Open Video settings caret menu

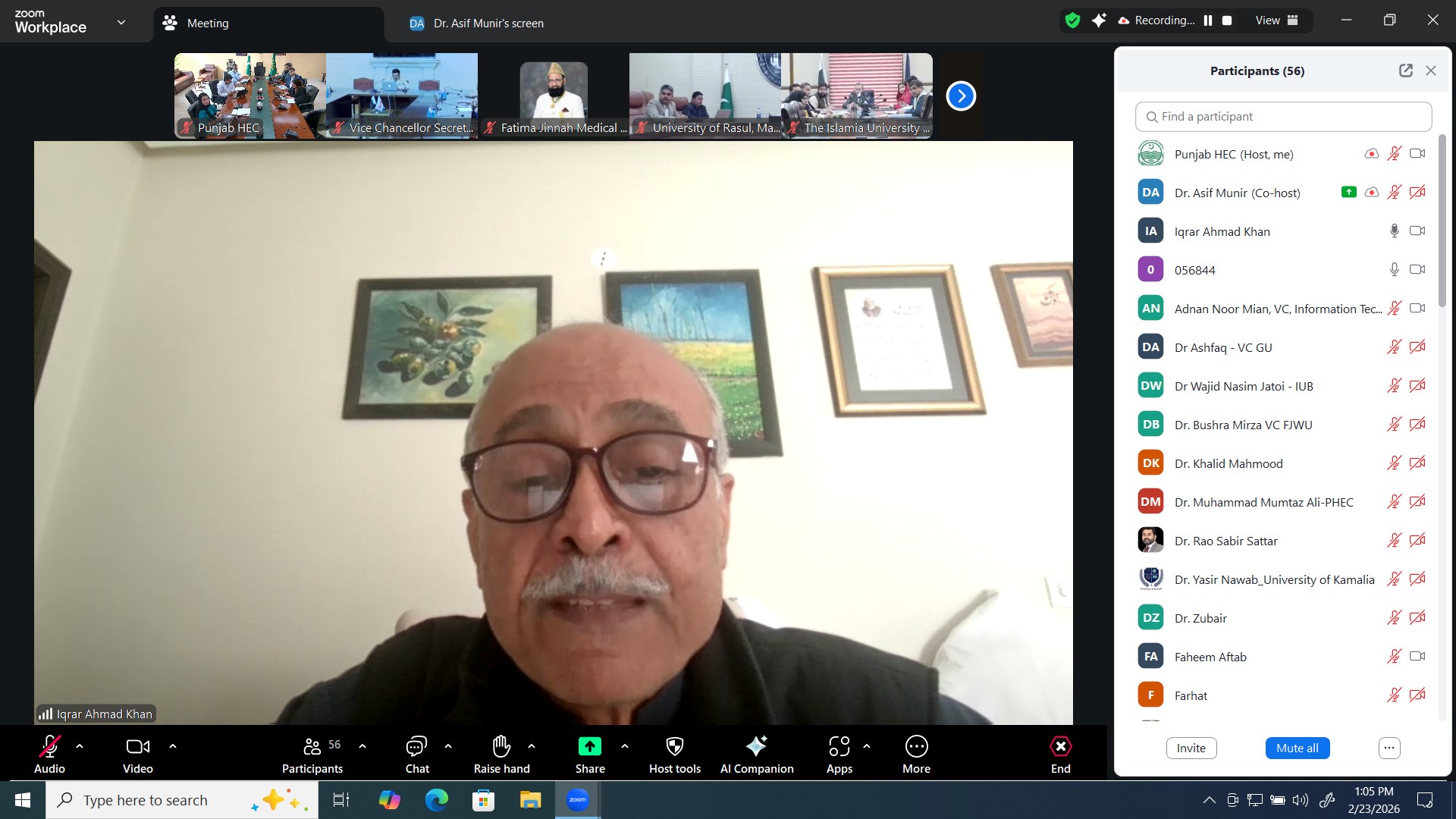[173, 746]
